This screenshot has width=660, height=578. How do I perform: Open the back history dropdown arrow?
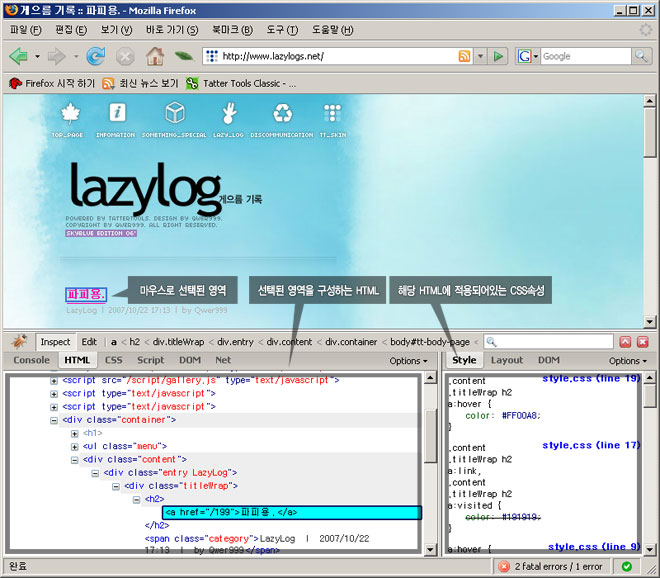pos(37,56)
